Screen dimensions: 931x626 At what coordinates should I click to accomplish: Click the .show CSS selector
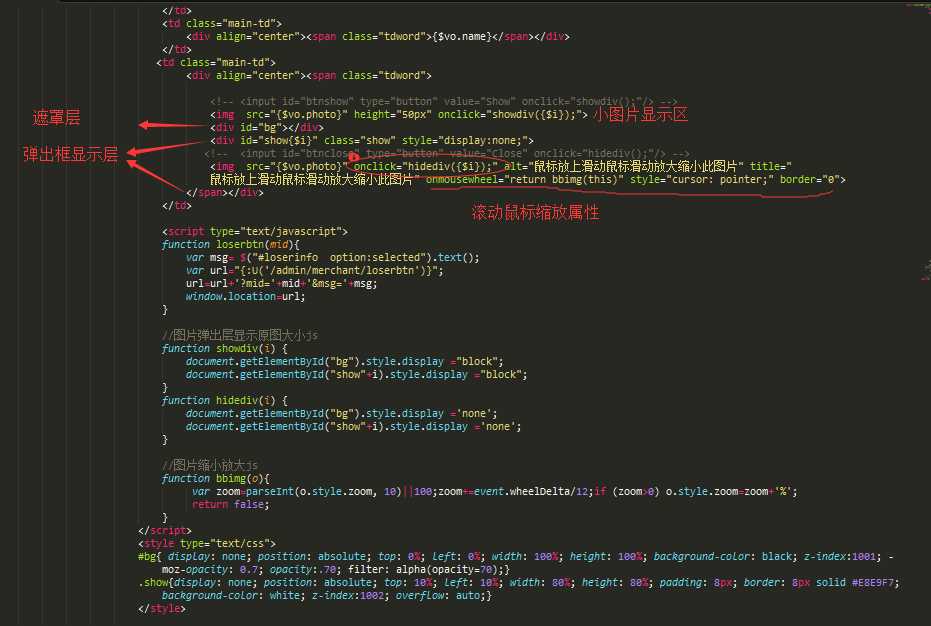153,583
